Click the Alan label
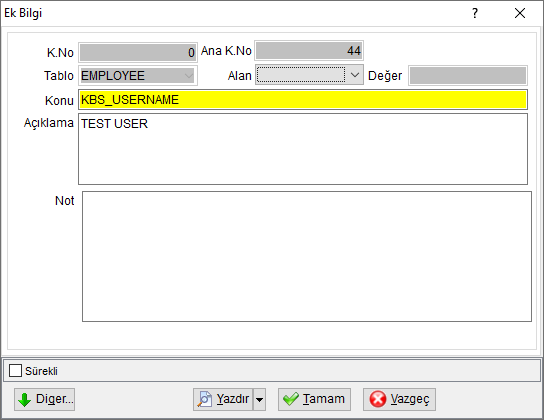The height and width of the screenshot is (420, 544). tap(239, 76)
